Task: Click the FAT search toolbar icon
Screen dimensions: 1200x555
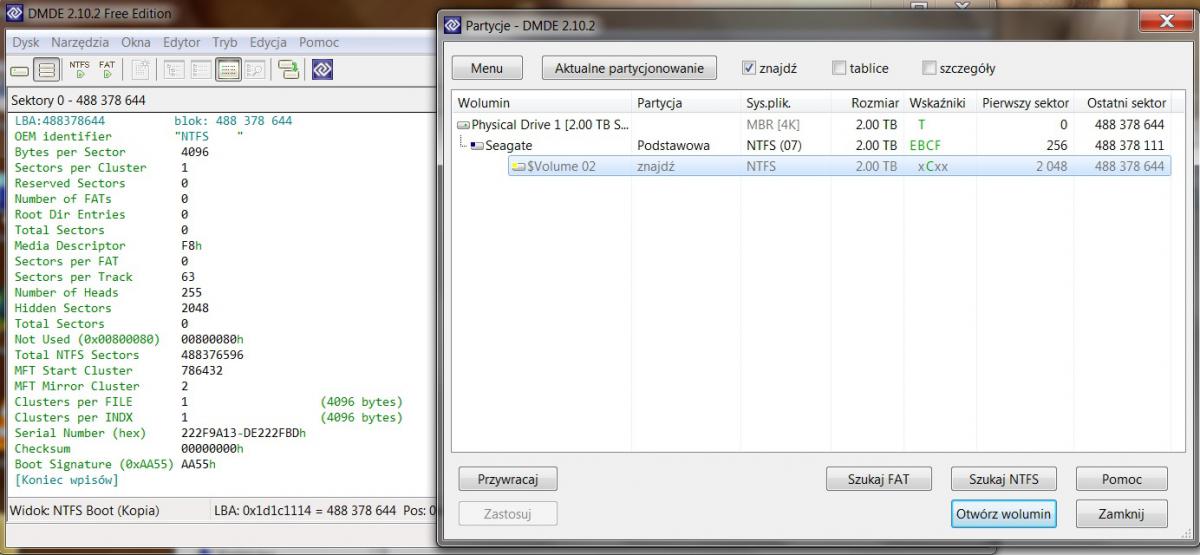Action: (x=107, y=69)
